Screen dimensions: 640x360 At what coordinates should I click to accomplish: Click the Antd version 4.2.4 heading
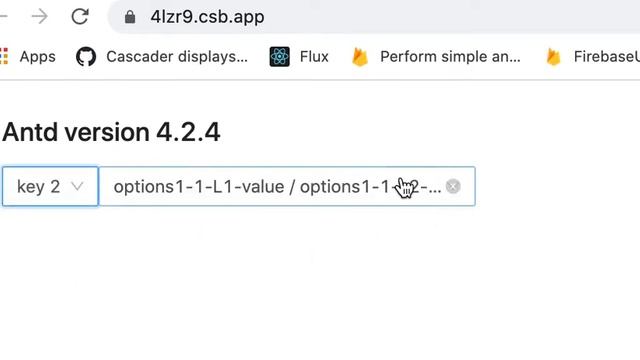pos(111,132)
